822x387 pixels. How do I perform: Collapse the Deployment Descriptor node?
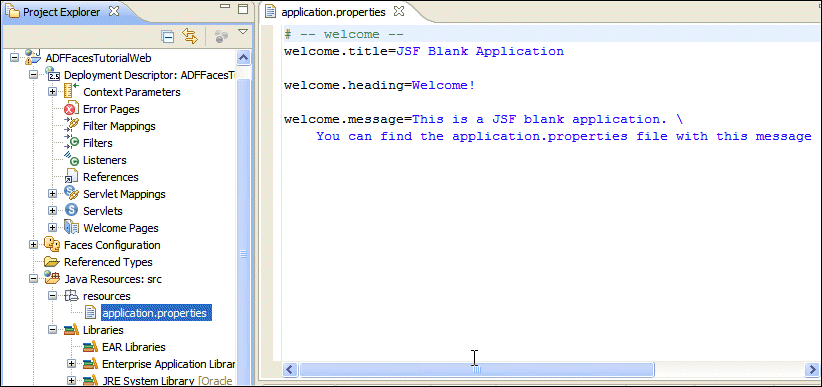click(x=34, y=74)
